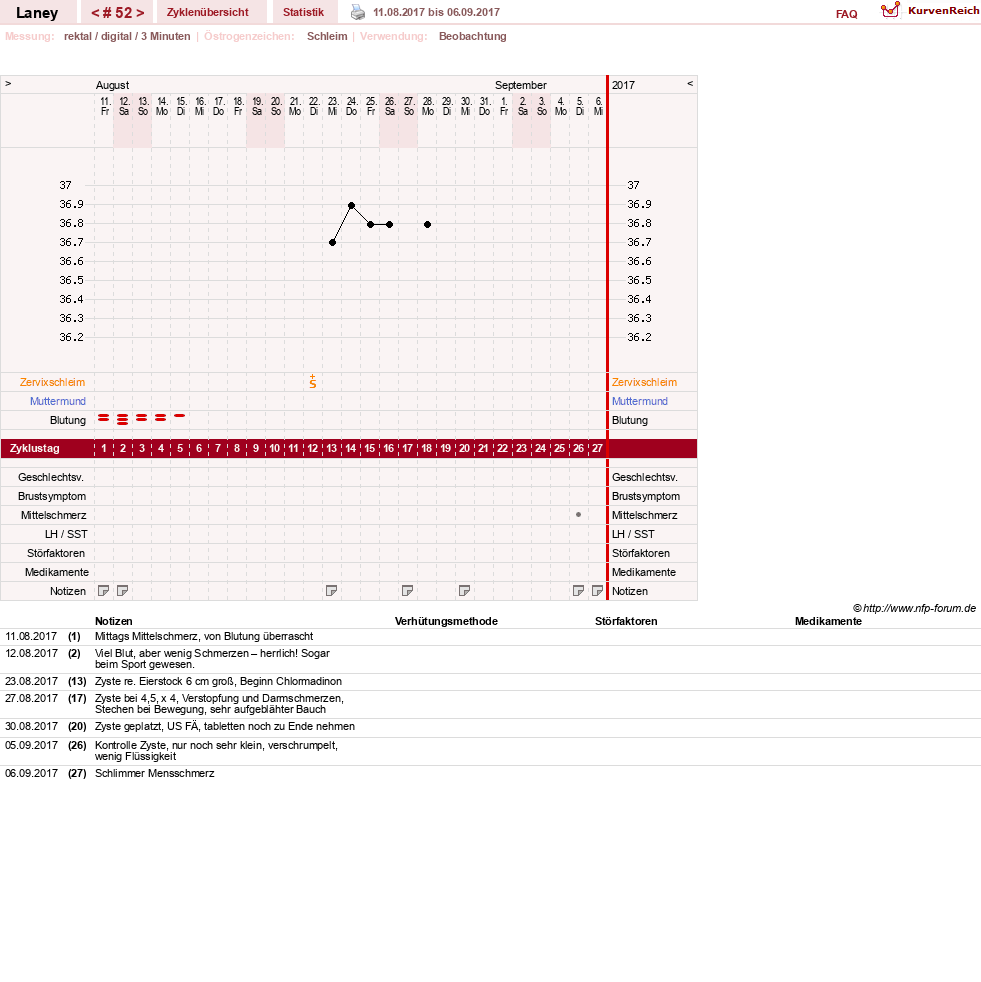Click the orange S+ cervical mucus symbol

pyautogui.click(x=313, y=381)
